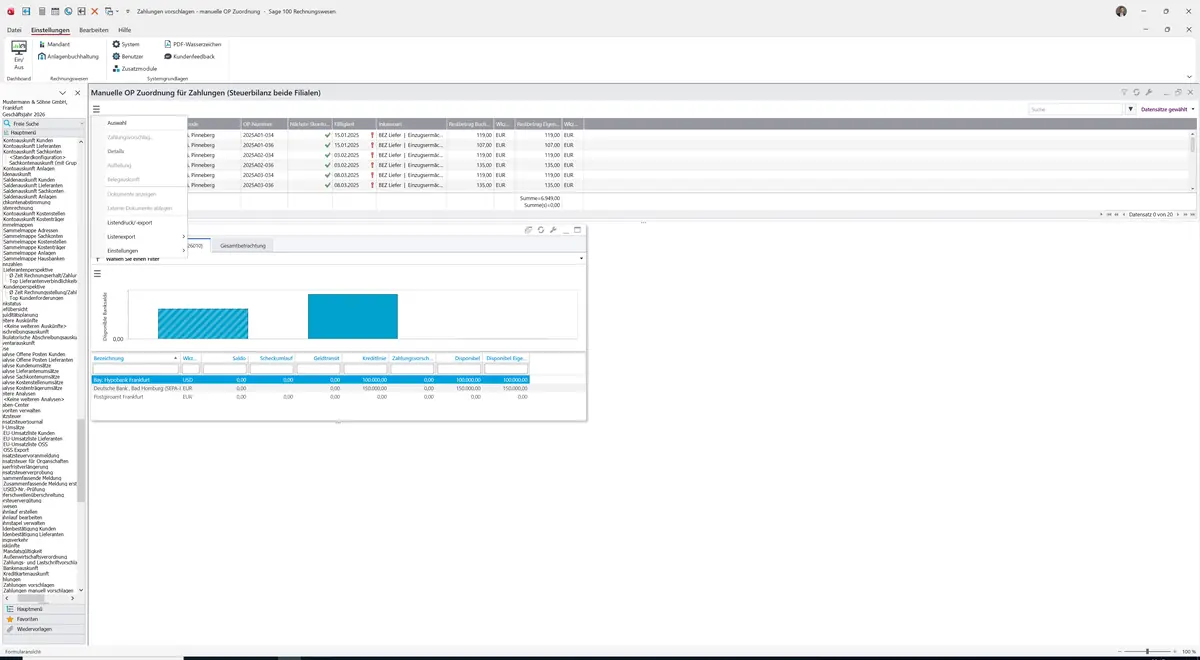The width and height of the screenshot is (1200, 660).
Task: Open the filter dropdown beside the Suche field
Action: click(x=1131, y=109)
